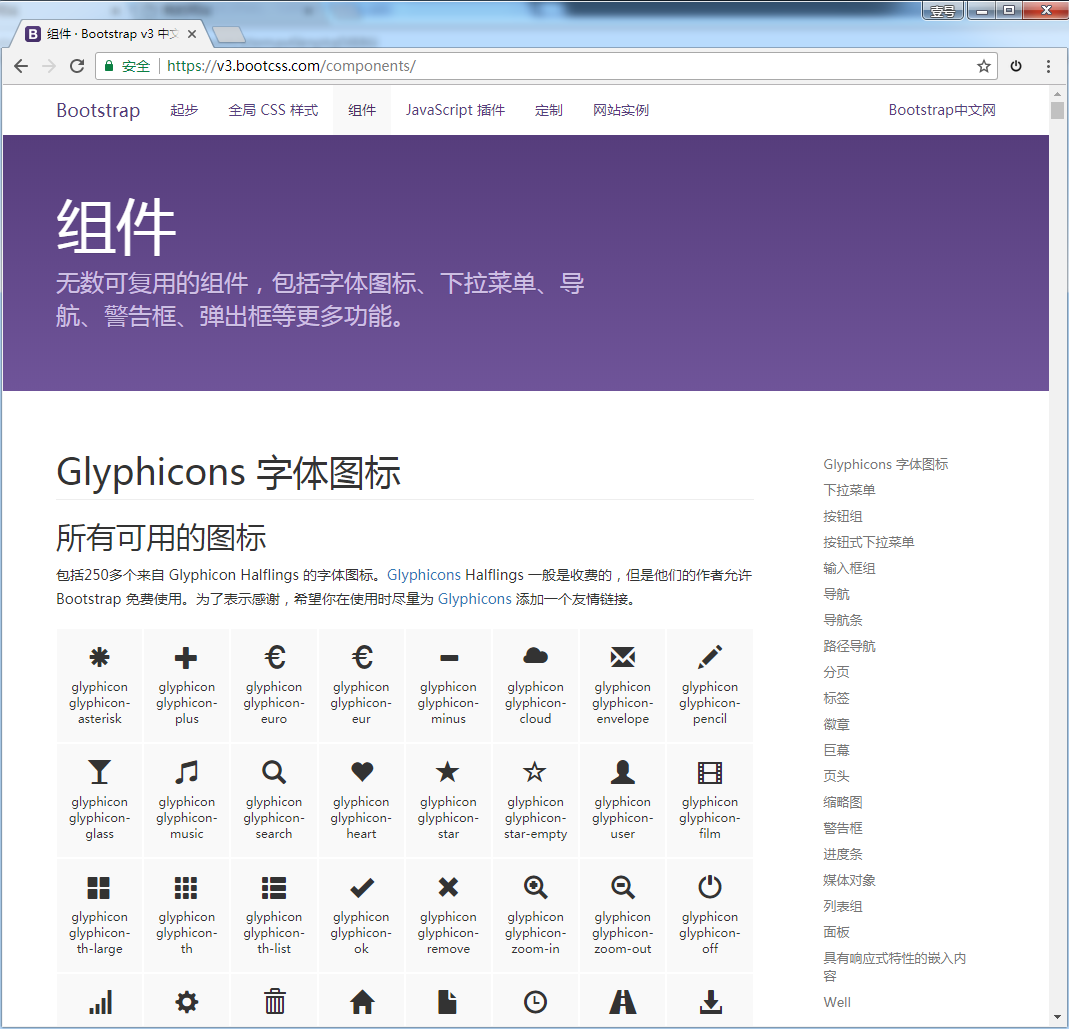Click the glyphicon-th-list icon

(274, 888)
